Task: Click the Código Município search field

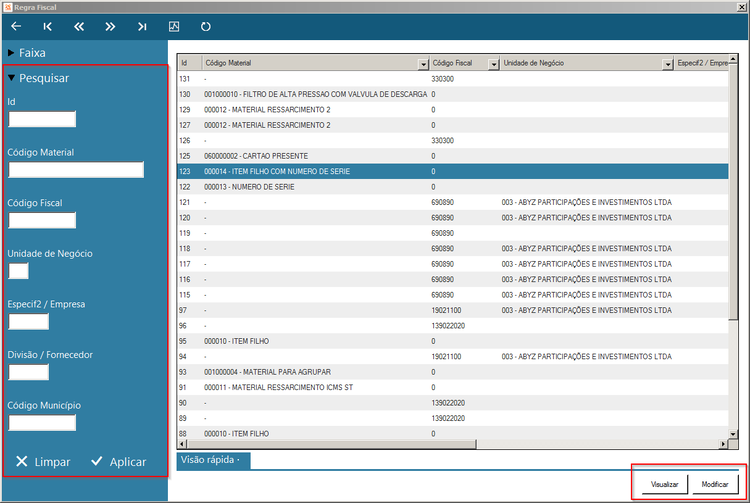Action: point(42,423)
